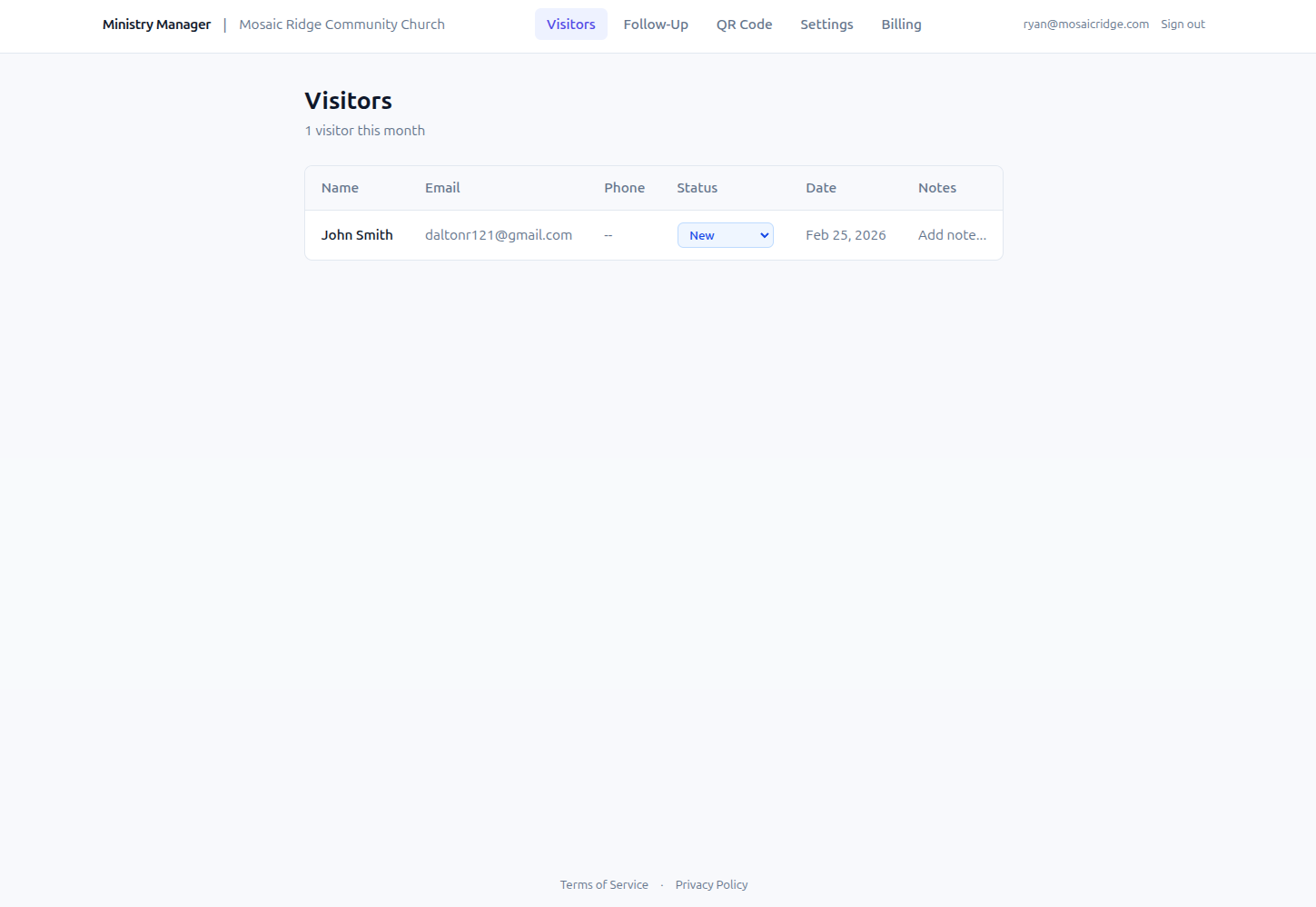Click the "1 visitor this month" text
This screenshot has height=907, width=1316.
pyautogui.click(x=364, y=130)
